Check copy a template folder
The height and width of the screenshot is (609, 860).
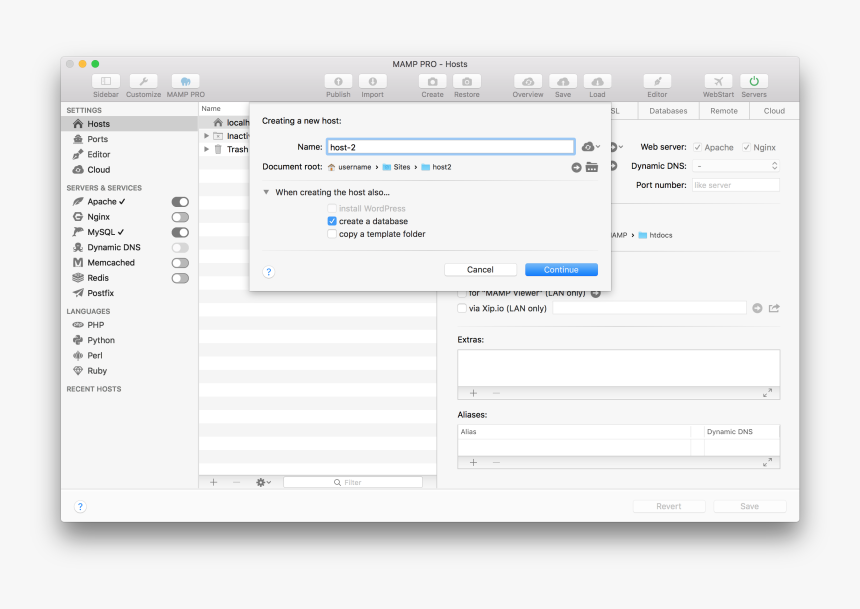(332, 234)
